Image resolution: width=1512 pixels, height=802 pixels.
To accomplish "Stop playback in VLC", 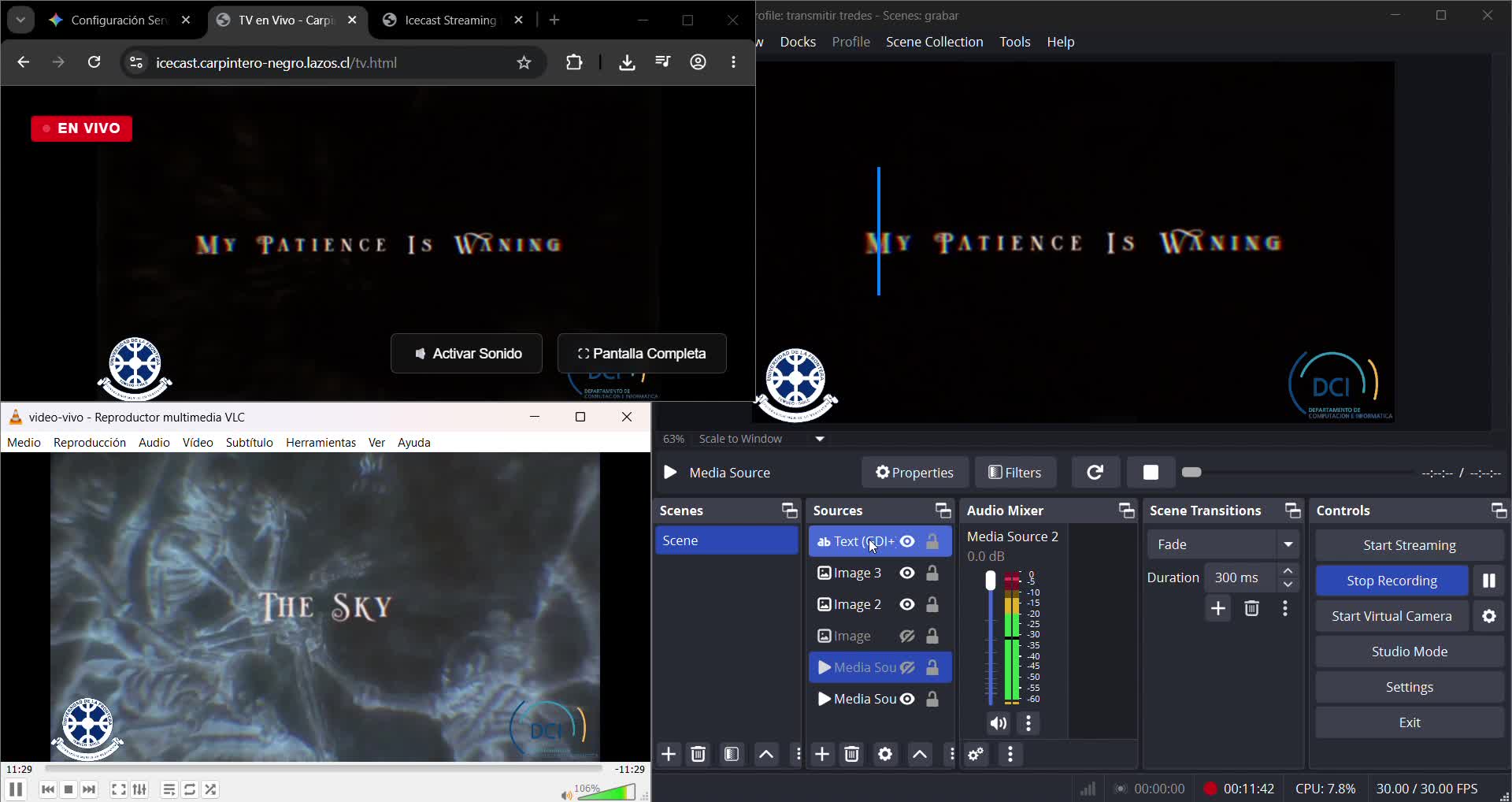I will point(69,789).
